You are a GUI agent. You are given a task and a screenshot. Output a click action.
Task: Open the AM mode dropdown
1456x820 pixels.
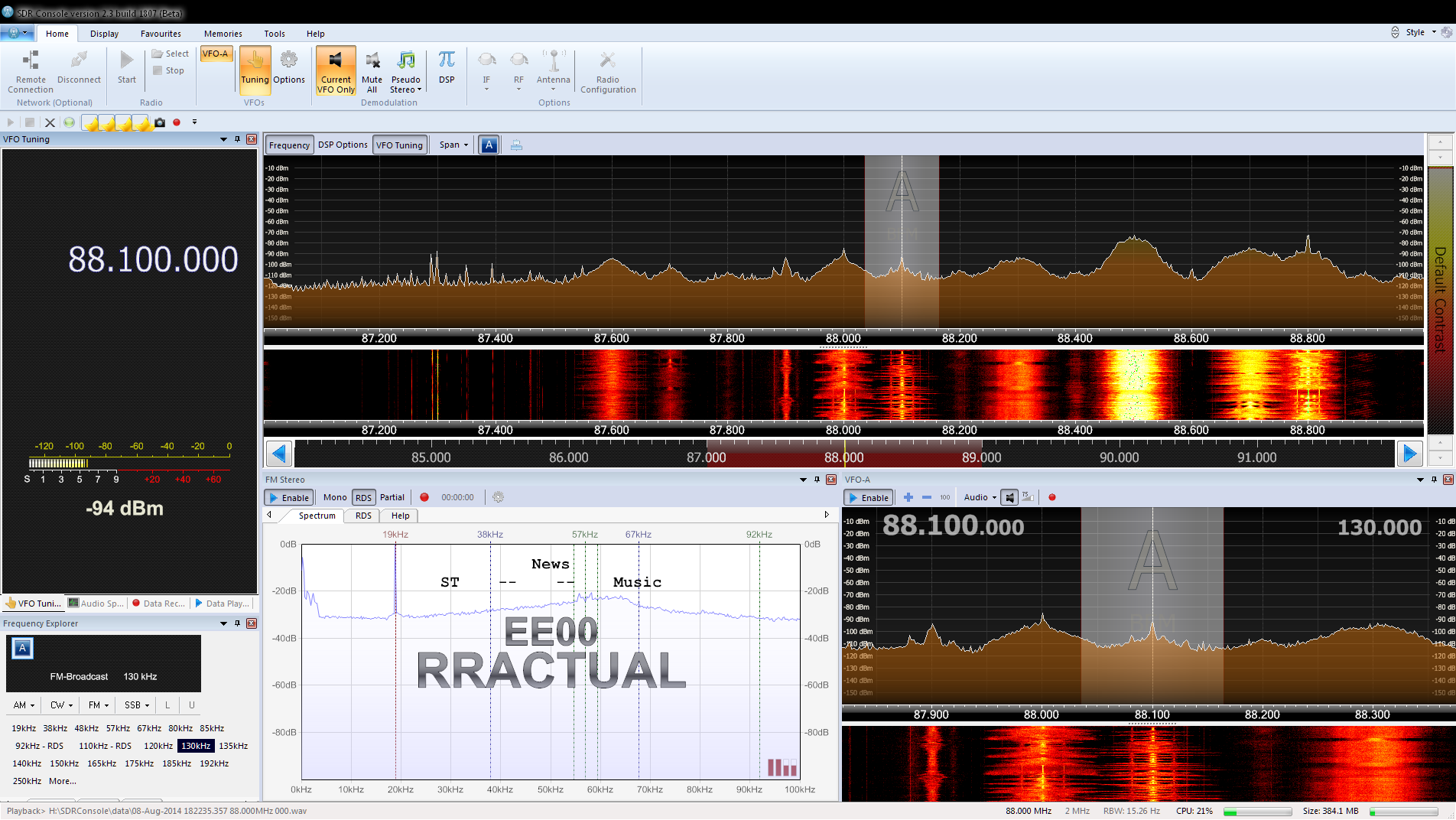(24, 705)
